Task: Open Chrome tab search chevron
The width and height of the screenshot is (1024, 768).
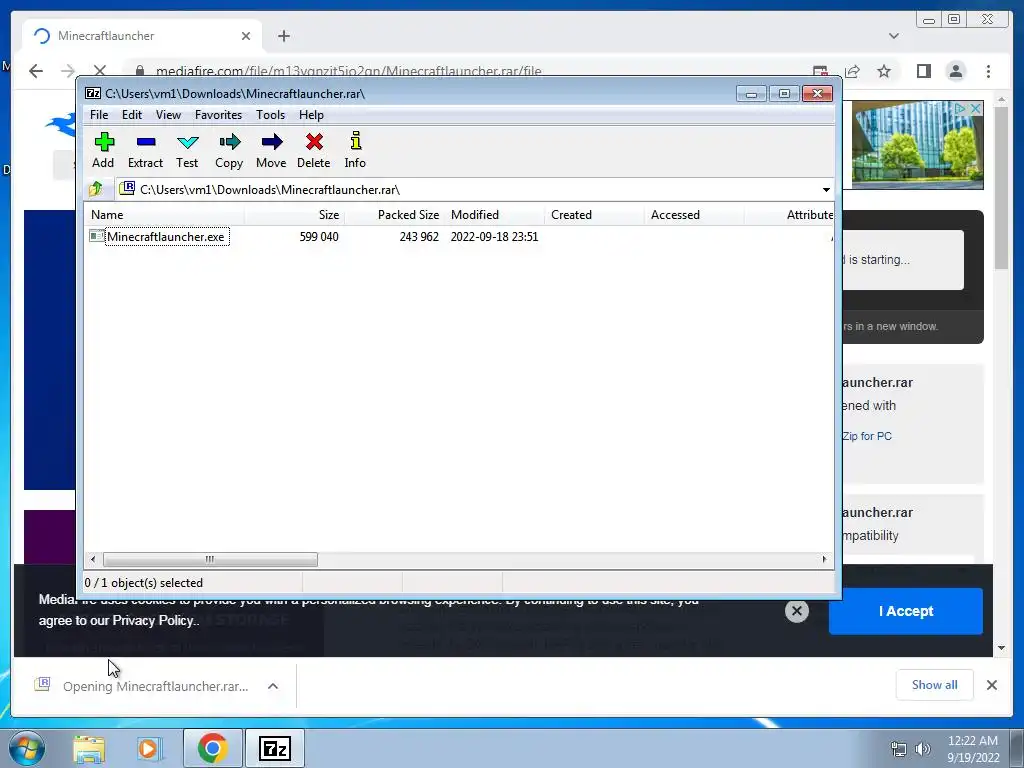Action: pyautogui.click(x=894, y=36)
